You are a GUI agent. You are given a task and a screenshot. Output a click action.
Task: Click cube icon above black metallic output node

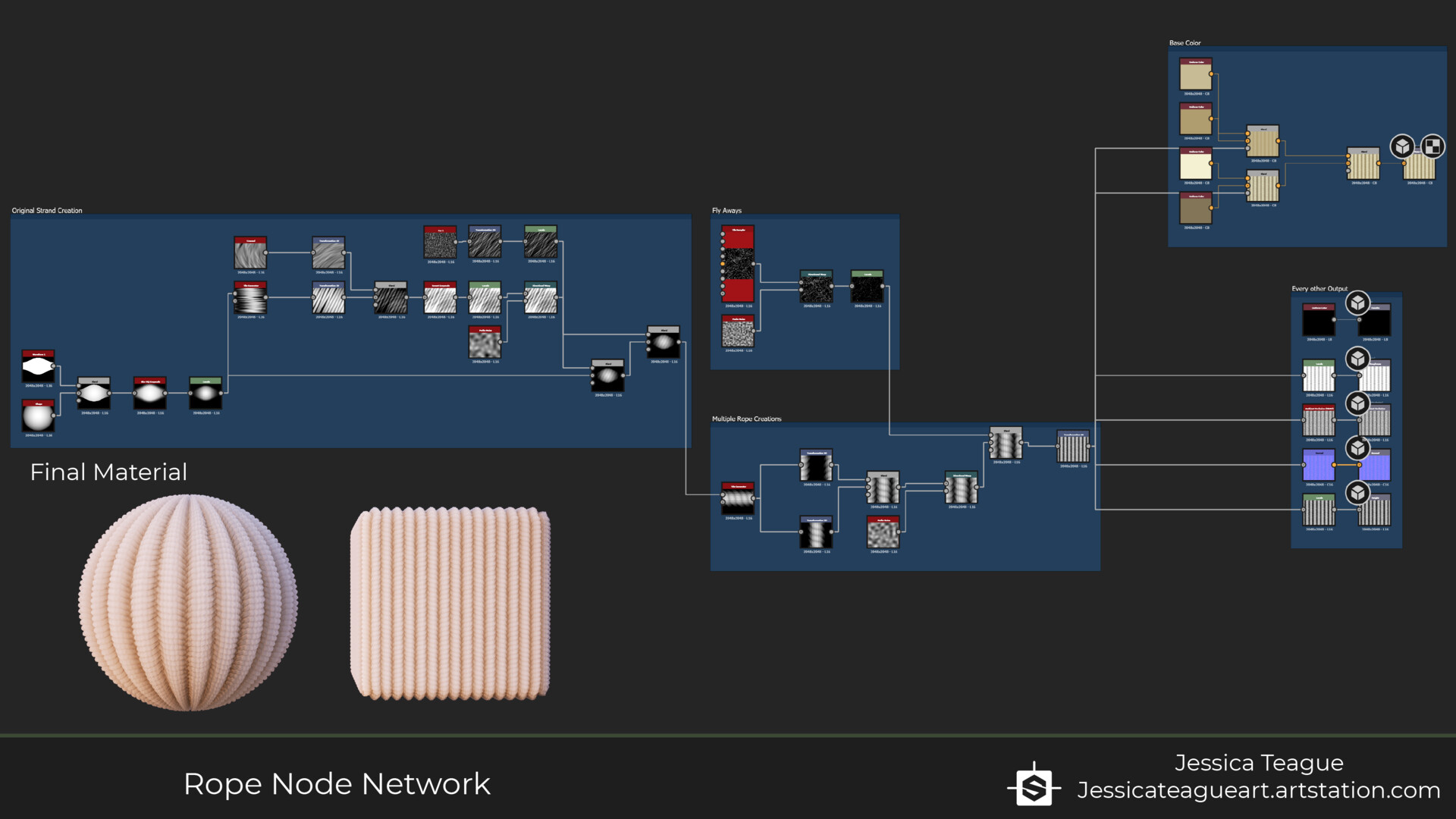[x=1357, y=303]
